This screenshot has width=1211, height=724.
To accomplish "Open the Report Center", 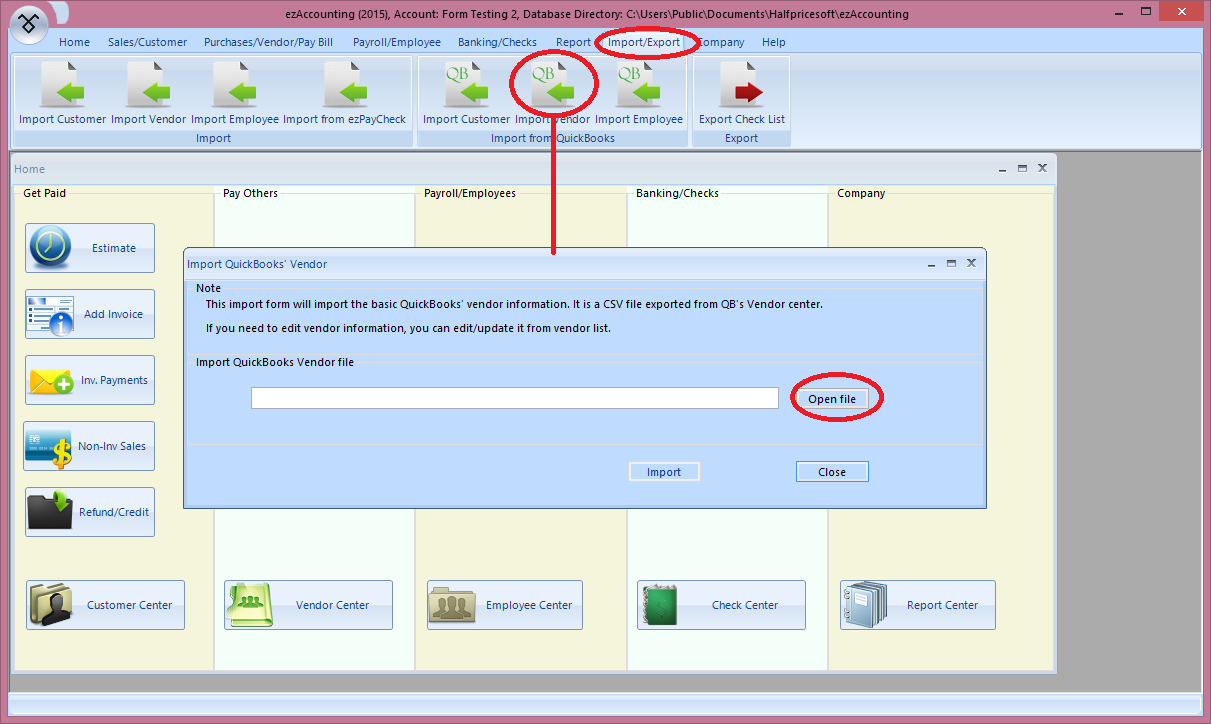I will click(917, 605).
